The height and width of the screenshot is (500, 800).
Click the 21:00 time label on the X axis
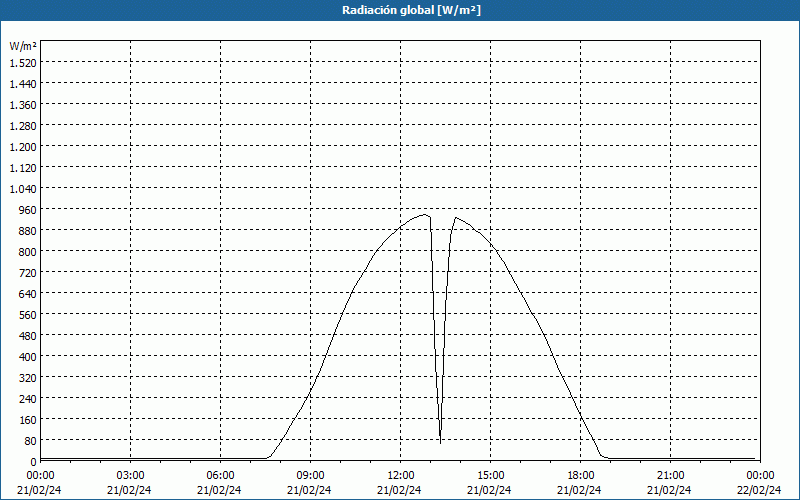(670, 475)
